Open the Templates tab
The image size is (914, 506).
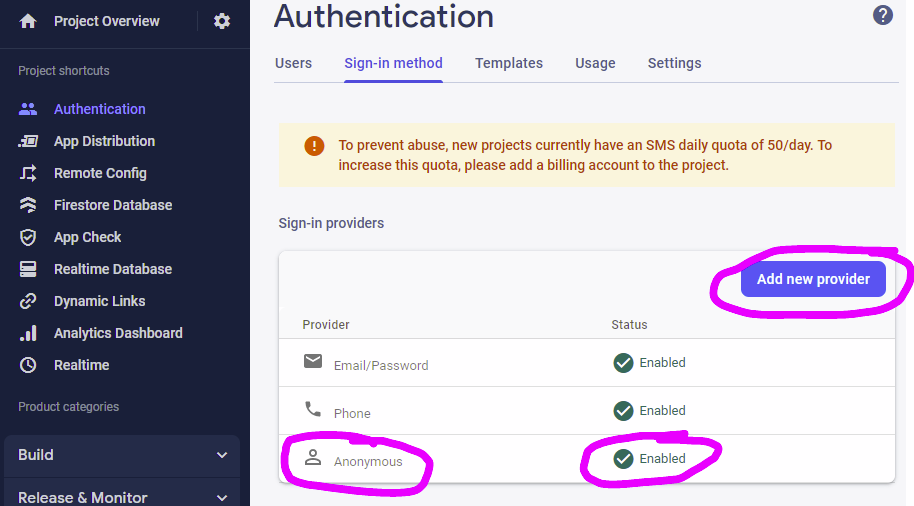509,63
